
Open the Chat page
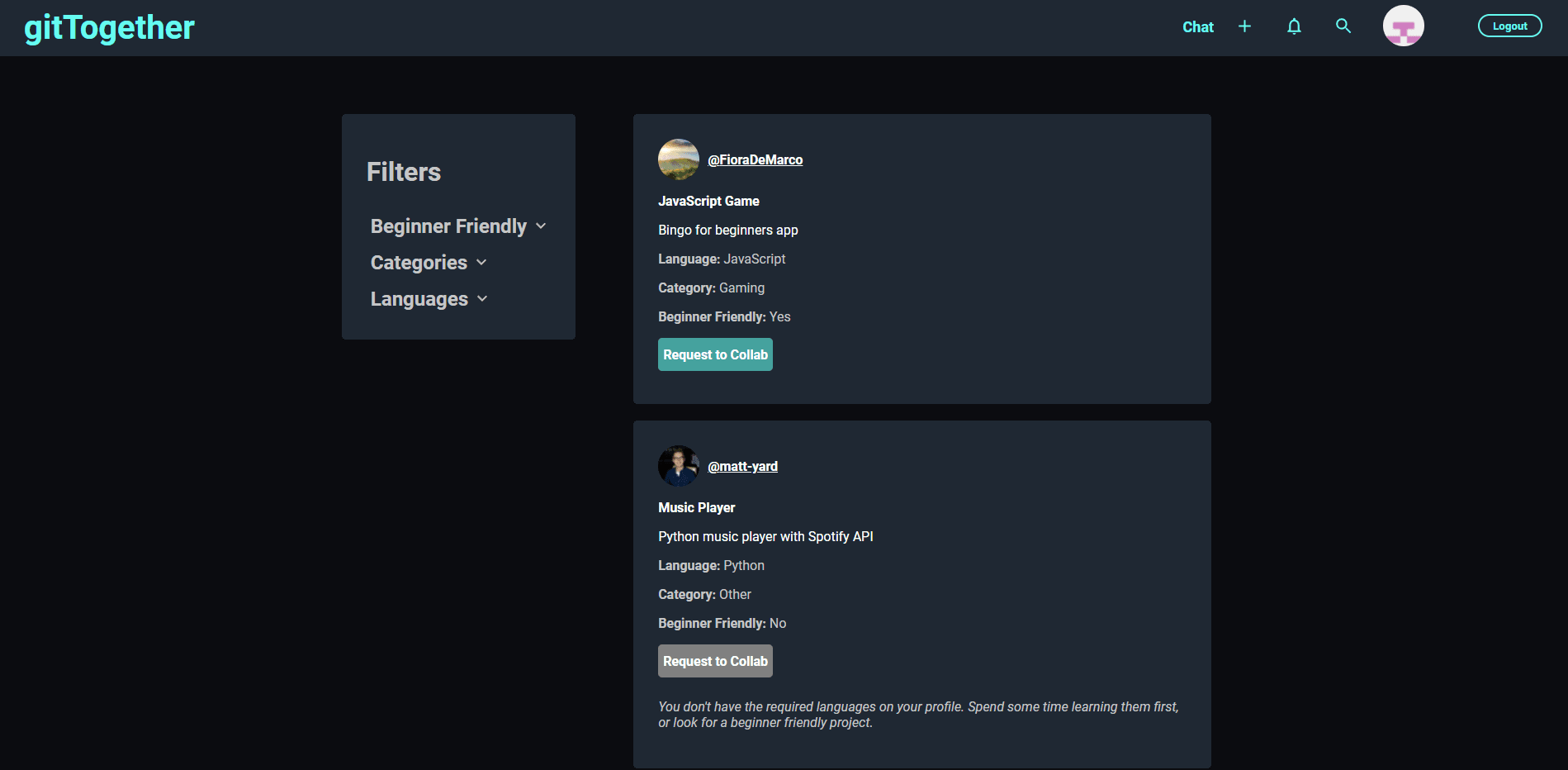coord(1197,27)
